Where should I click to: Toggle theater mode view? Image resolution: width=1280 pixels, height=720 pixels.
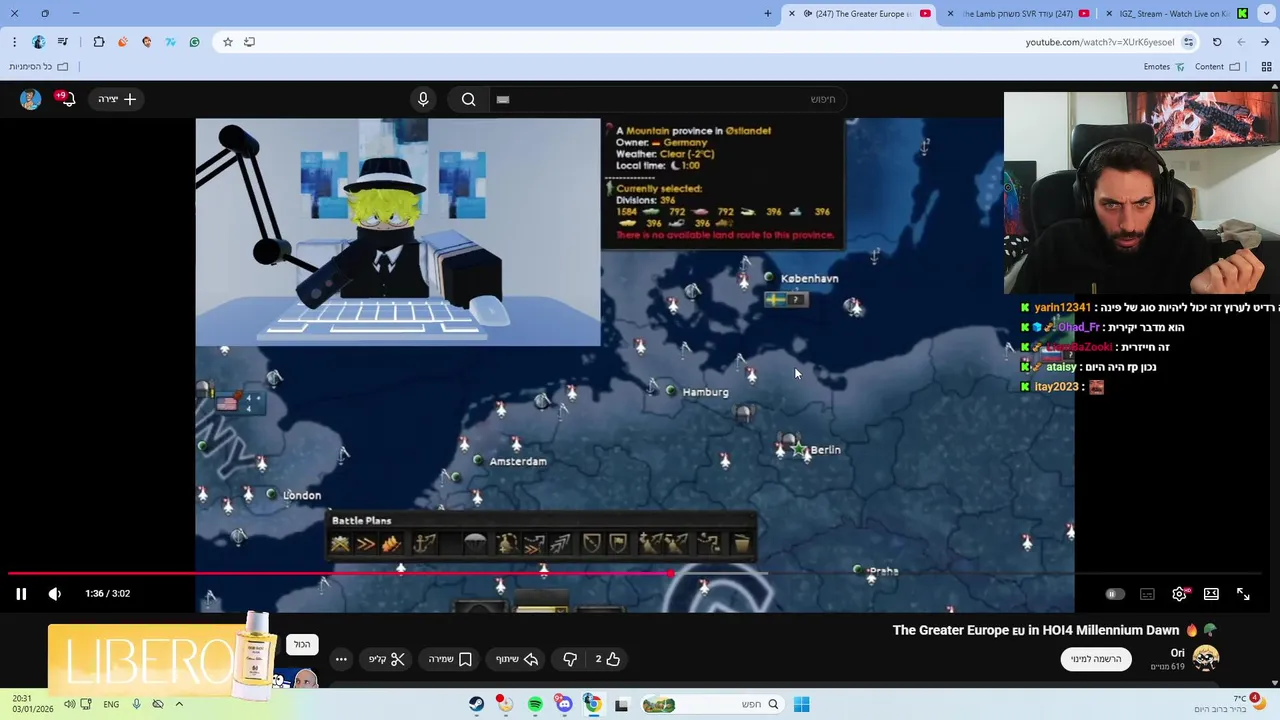click(x=1211, y=594)
